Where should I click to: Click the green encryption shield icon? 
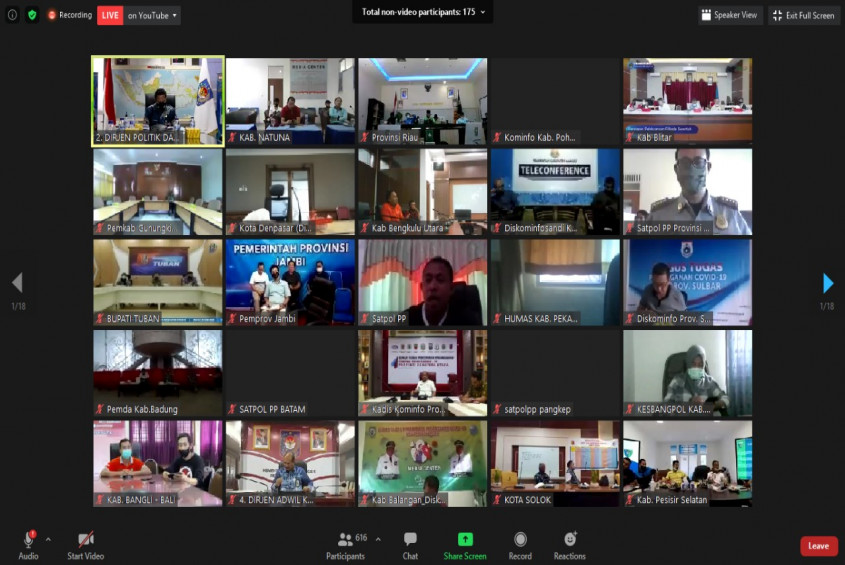pyautogui.click(x=32, y=15)
